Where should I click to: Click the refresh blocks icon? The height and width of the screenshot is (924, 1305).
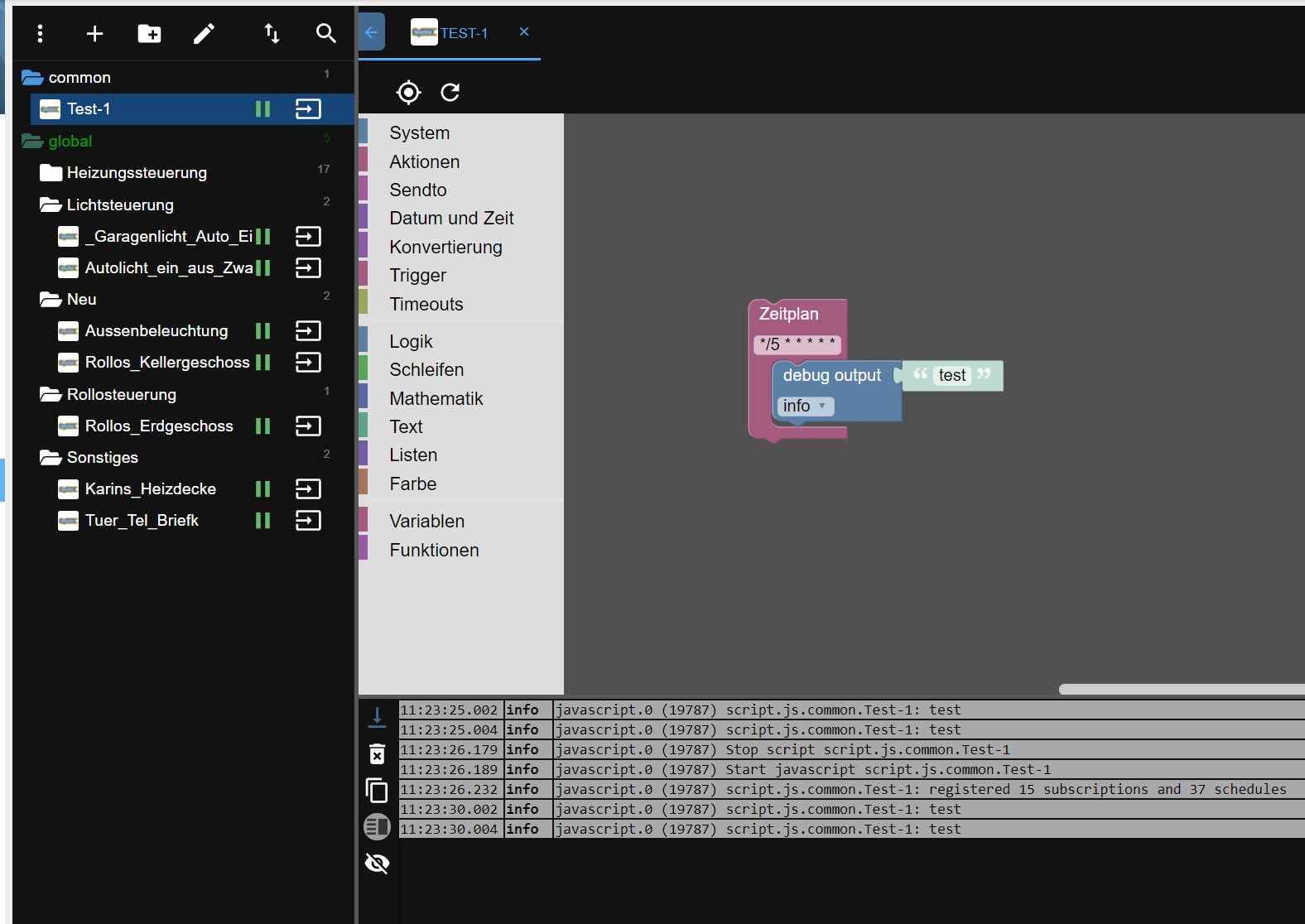[x=450, y=92]
